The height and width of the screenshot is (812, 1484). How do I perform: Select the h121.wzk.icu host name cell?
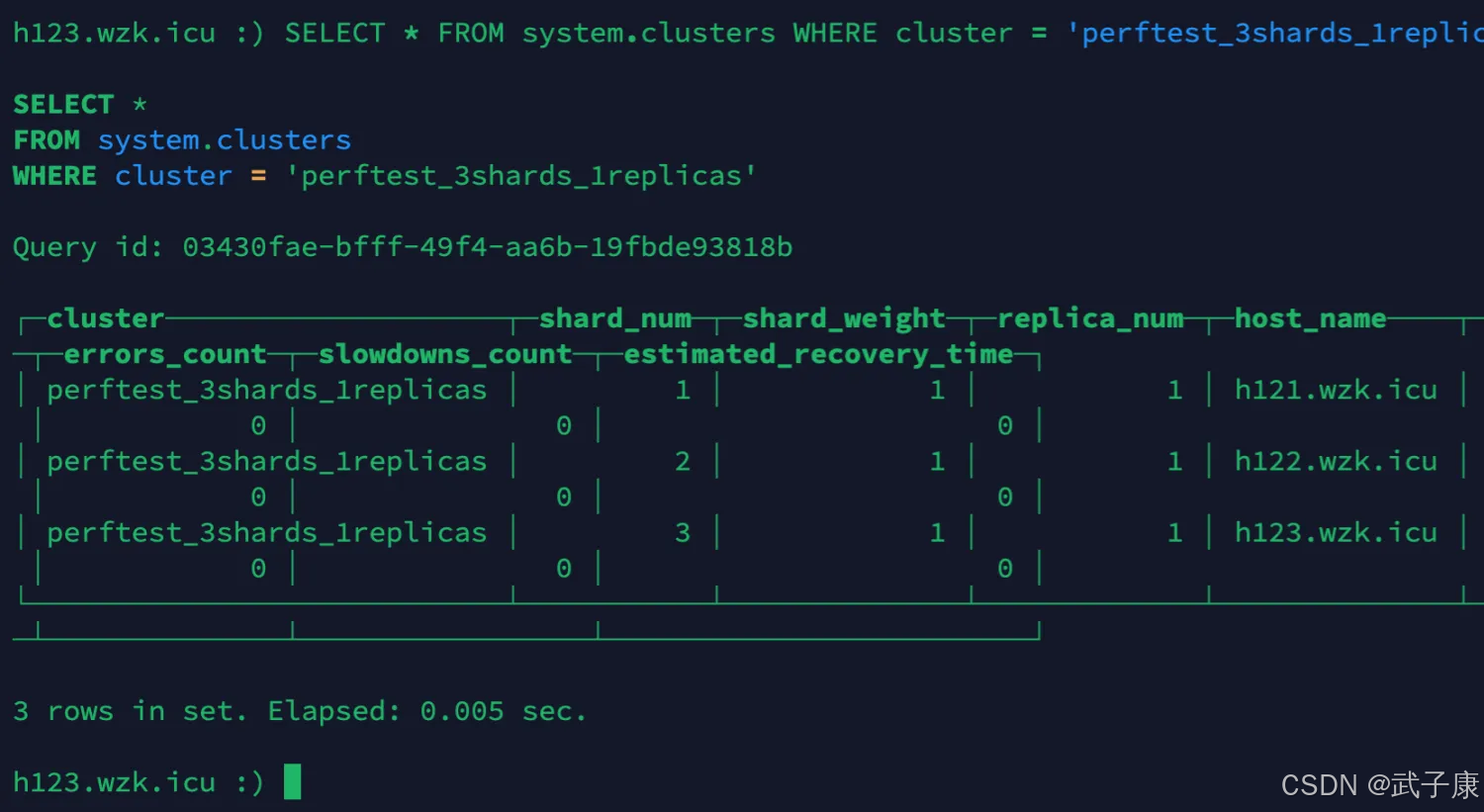pyautogui.click(x=1336, y=391)
